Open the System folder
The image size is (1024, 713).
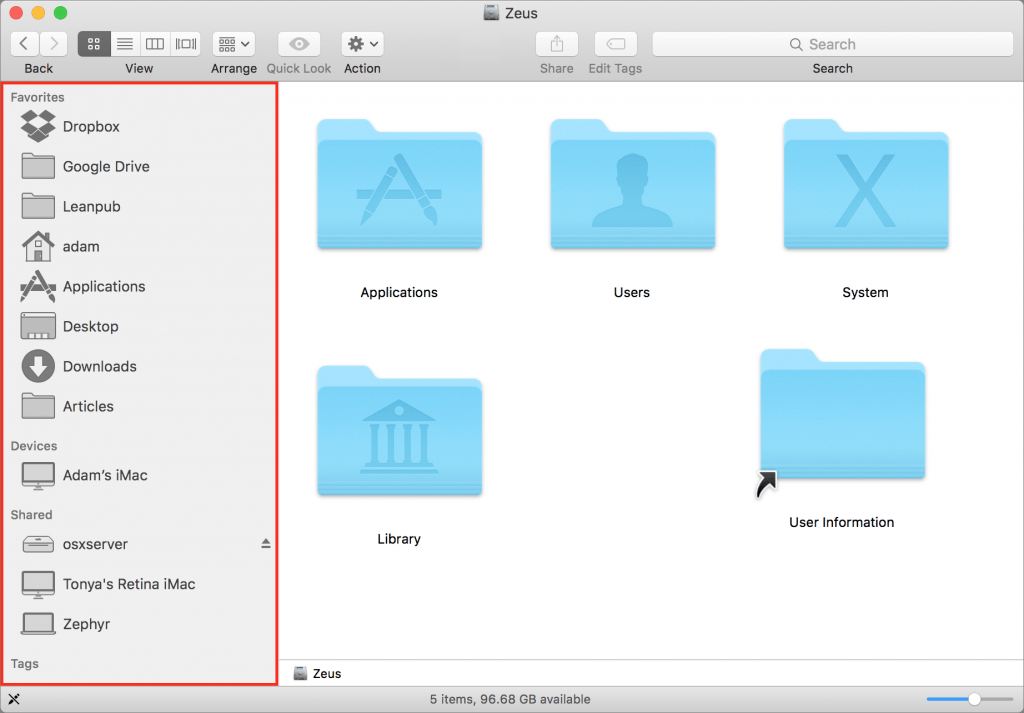coord(865,185)
